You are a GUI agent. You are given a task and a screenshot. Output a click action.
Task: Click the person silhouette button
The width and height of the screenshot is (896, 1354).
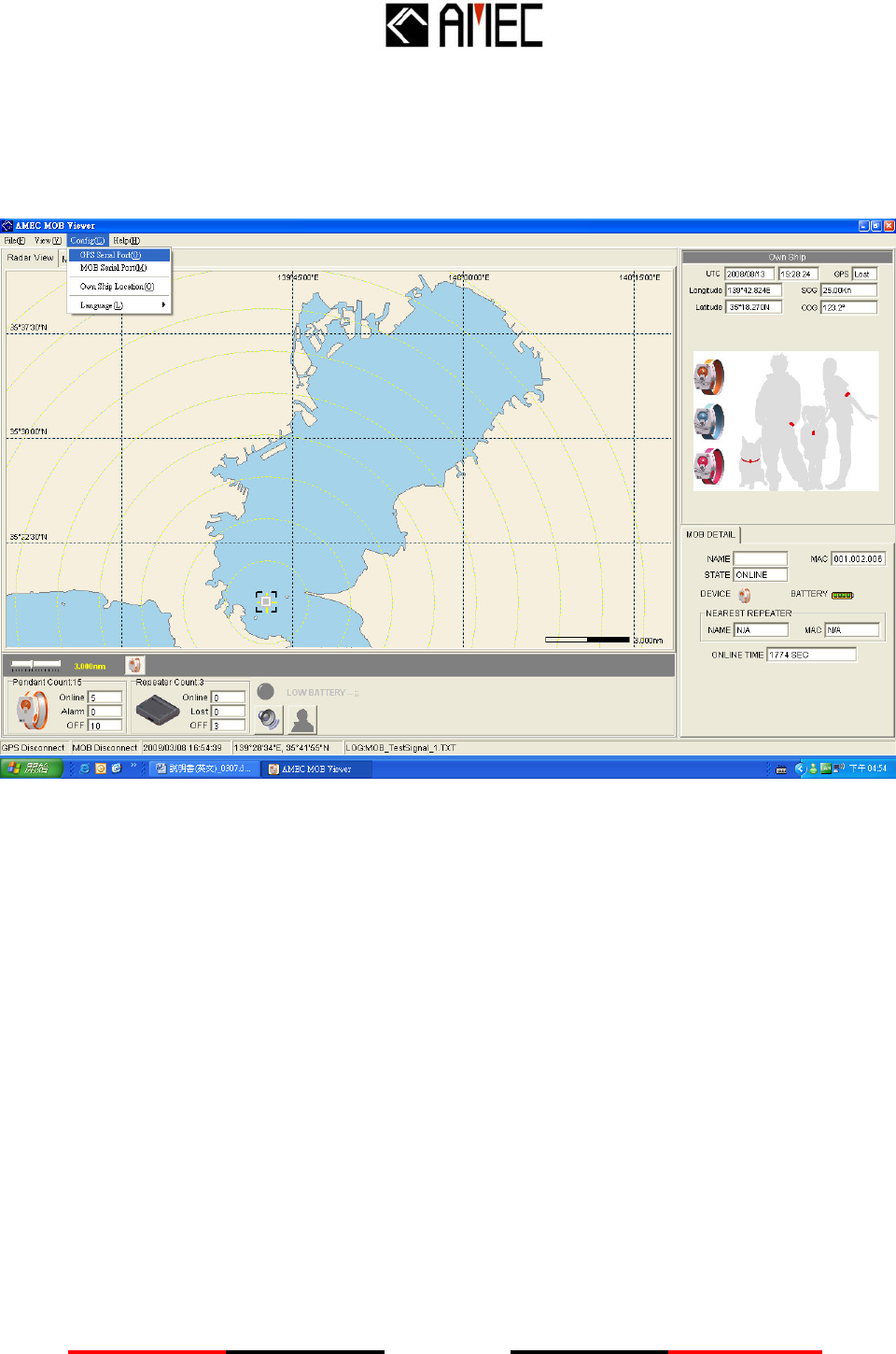pyautogui.click(x=302, y=719)
